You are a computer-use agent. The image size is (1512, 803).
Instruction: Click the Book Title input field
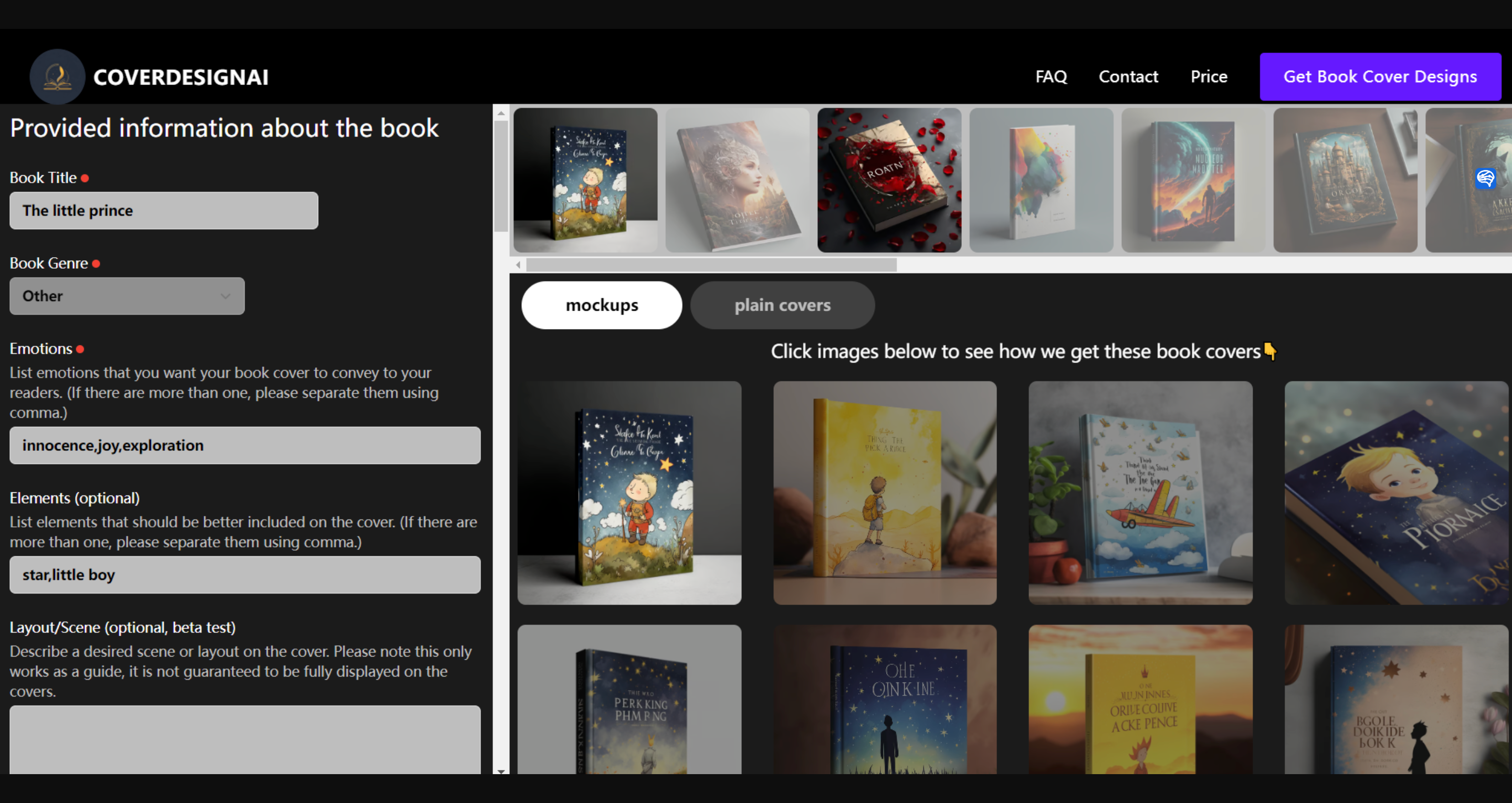point(164,211)
